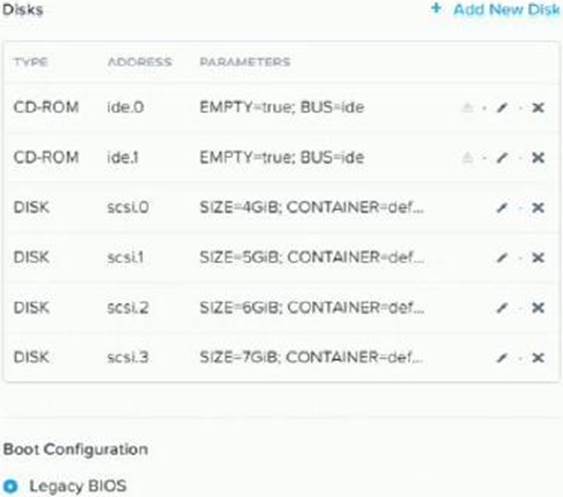Viewport: 563px width, 497px height.
Task: Click the PARAMETERS column header
Action: [x=245, y=62]
